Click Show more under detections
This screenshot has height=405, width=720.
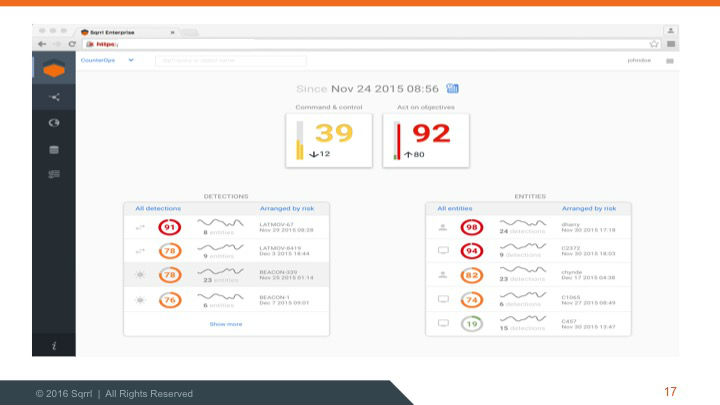tap(226, 324)
